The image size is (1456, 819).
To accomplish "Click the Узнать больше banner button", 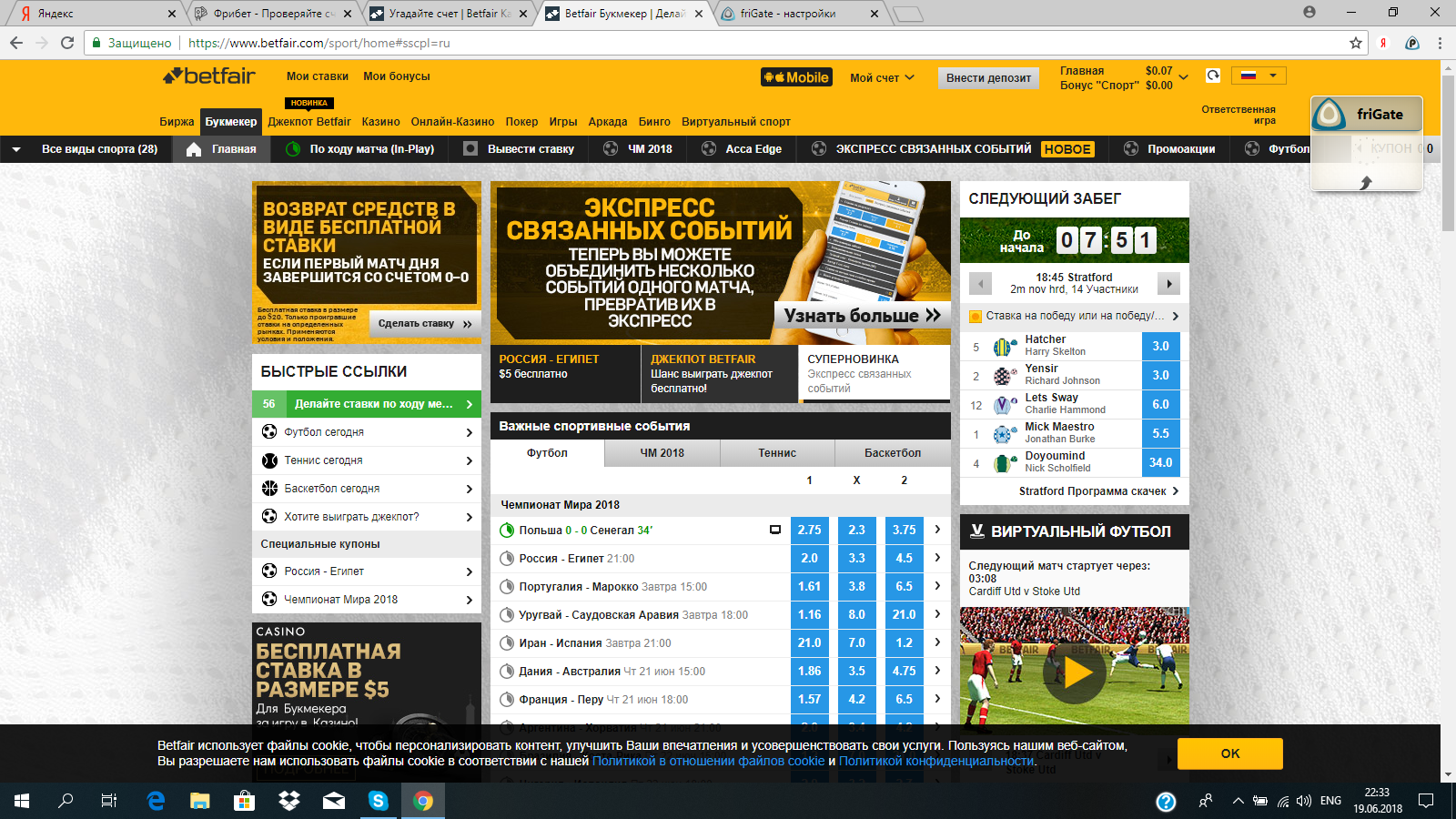I will pyautogui.click(x=862, y=316).
